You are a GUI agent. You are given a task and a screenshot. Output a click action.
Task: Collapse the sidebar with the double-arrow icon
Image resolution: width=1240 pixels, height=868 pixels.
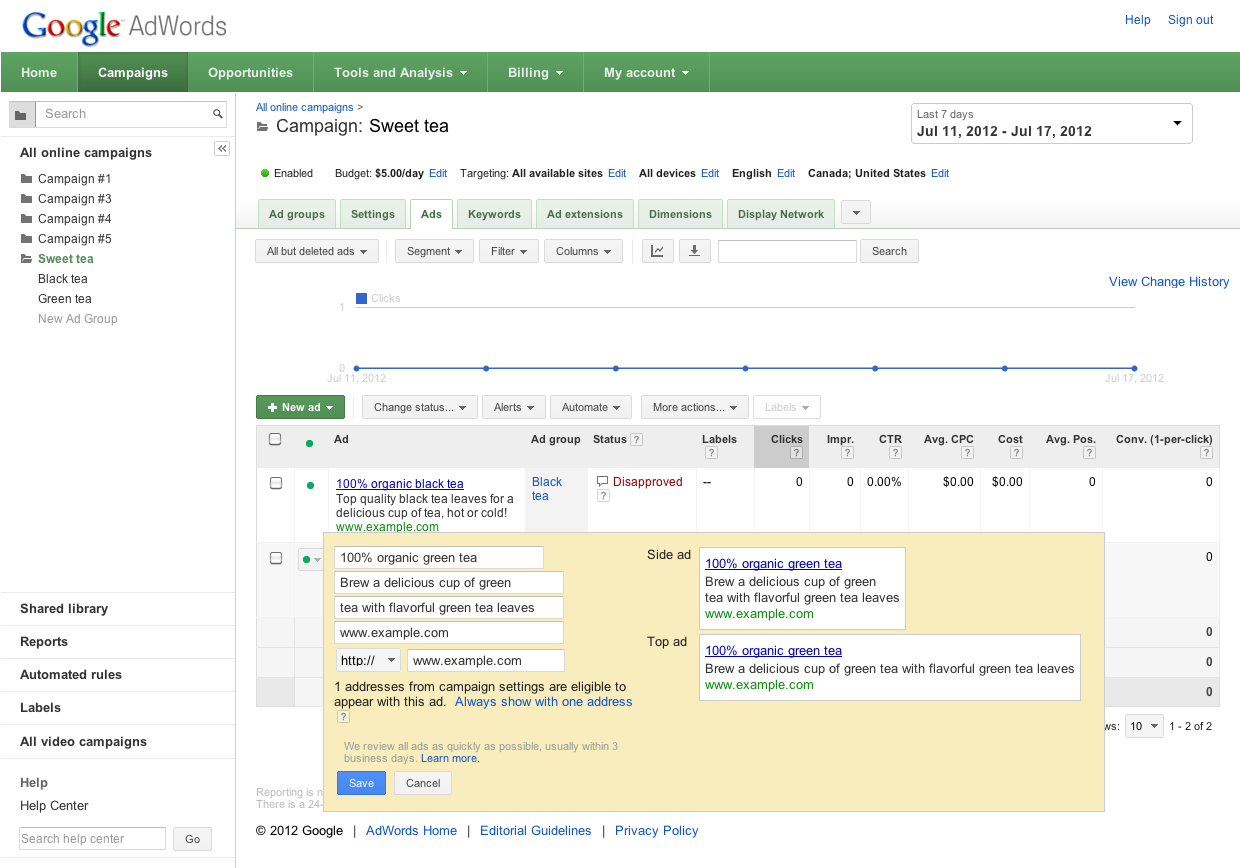[222, 148]
